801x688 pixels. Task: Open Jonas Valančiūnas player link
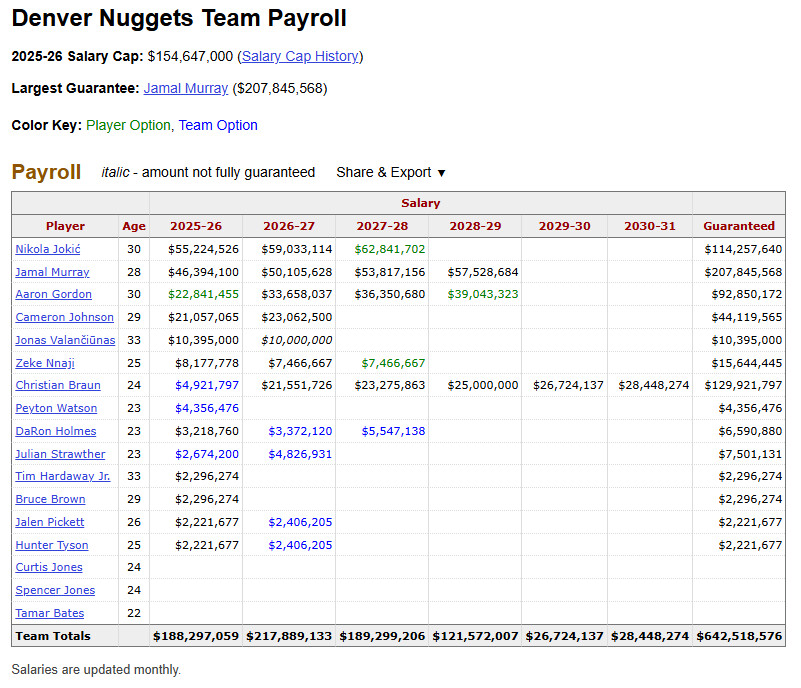pos(65,340)
